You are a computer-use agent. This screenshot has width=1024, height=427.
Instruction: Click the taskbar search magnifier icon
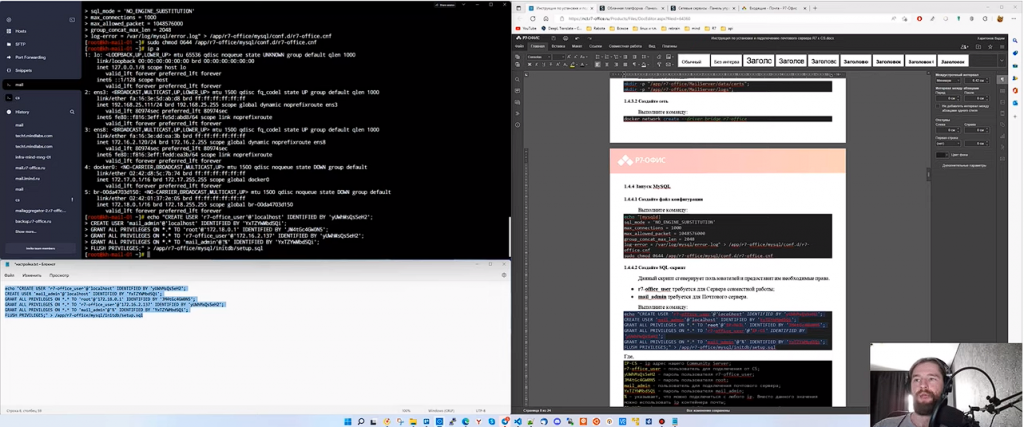tap(360, 421)
